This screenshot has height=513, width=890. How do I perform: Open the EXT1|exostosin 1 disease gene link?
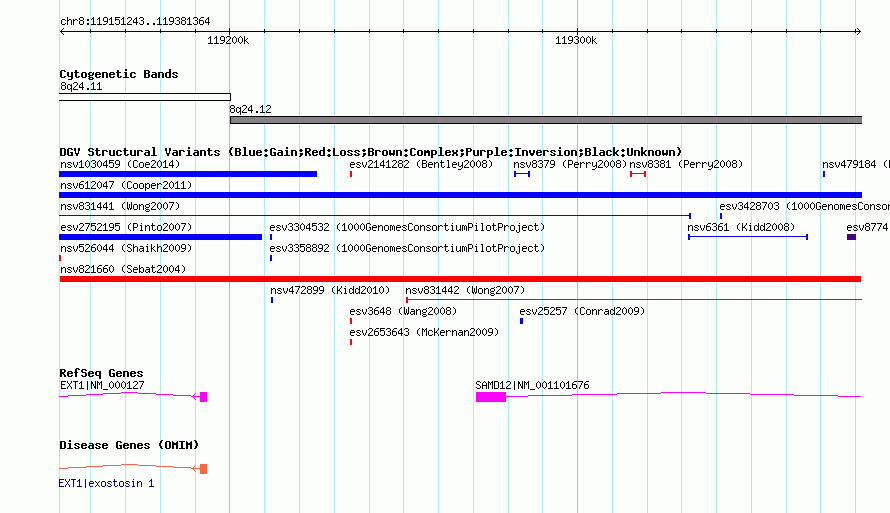(x=106, y=483)
